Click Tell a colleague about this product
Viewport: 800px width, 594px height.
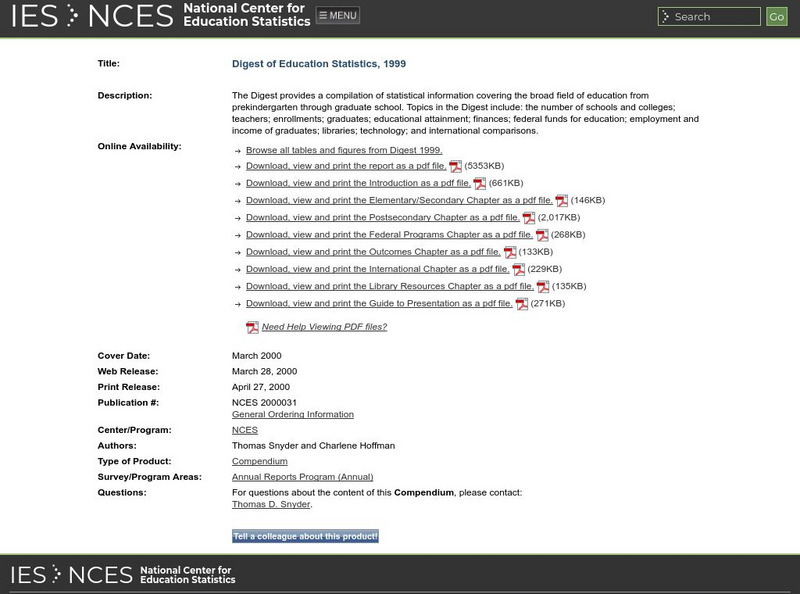coord(305,536)
